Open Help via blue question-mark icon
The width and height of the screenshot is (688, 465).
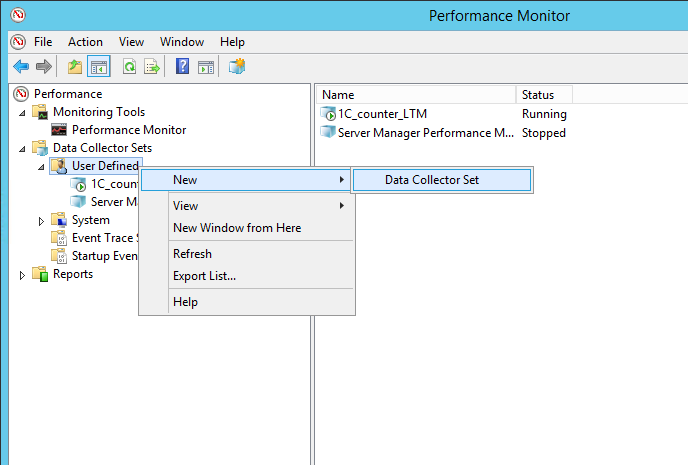click(182, 67)
